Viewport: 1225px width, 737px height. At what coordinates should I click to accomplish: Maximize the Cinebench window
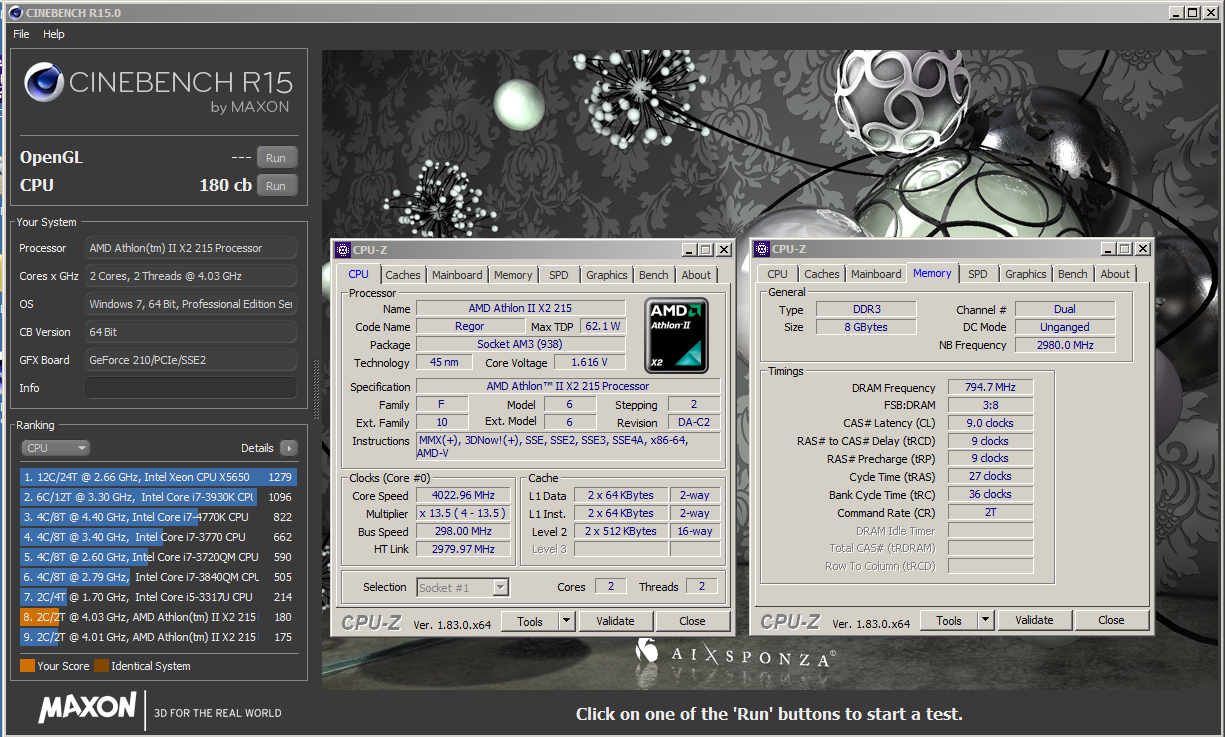(x=1193, y=11)
